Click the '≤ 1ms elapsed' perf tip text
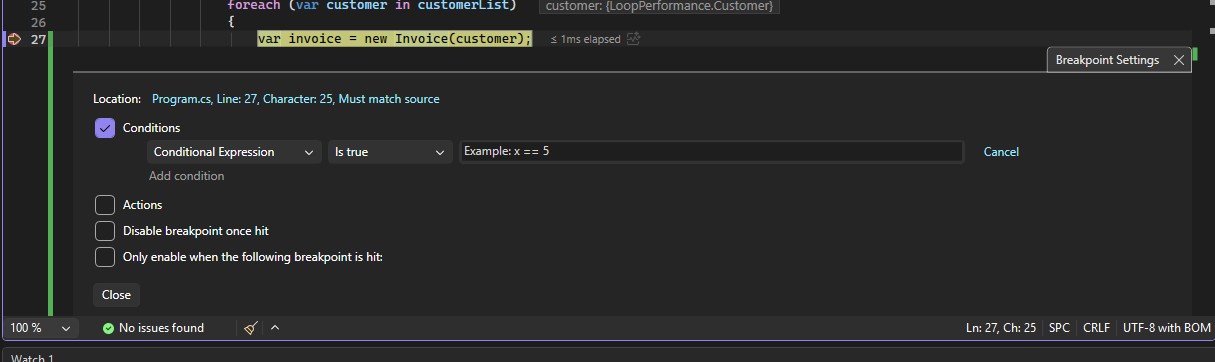Screen dimensions: 1215x362 pyautogui.click(x=585, y=39)
